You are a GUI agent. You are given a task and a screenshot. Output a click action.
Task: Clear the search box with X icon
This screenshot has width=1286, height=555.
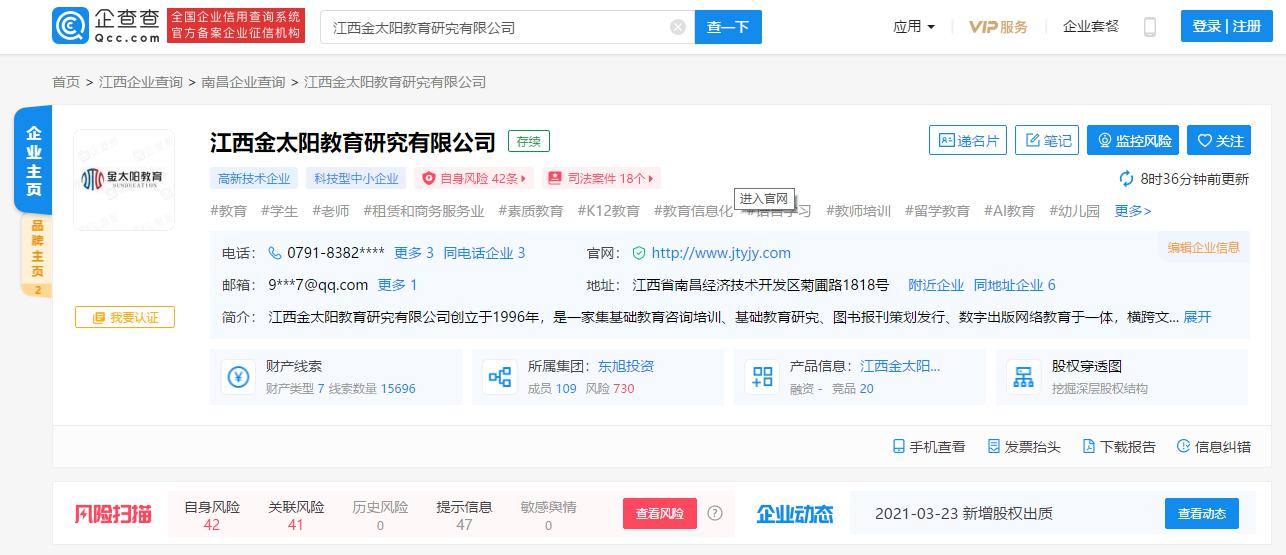tap(678, 27)
